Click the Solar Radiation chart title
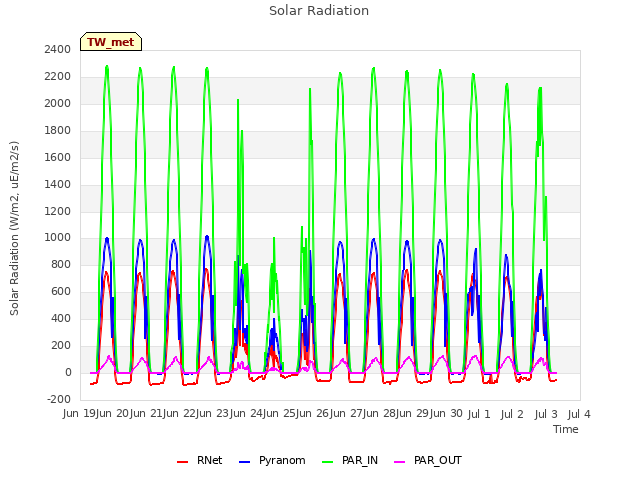Viewport: 640px width, 480px height. pyautogui.click(x=319, y=11)
